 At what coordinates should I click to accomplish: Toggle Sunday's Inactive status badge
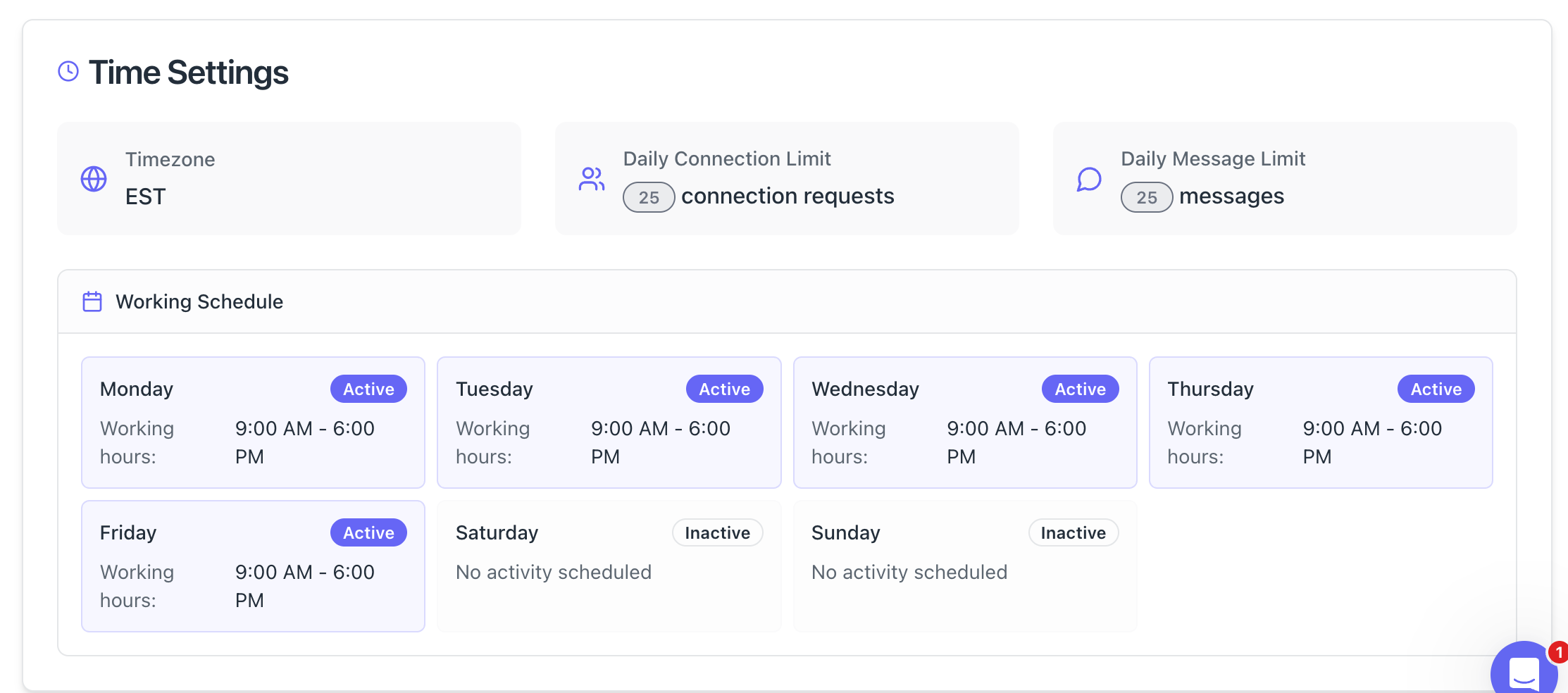(1073, 532)
